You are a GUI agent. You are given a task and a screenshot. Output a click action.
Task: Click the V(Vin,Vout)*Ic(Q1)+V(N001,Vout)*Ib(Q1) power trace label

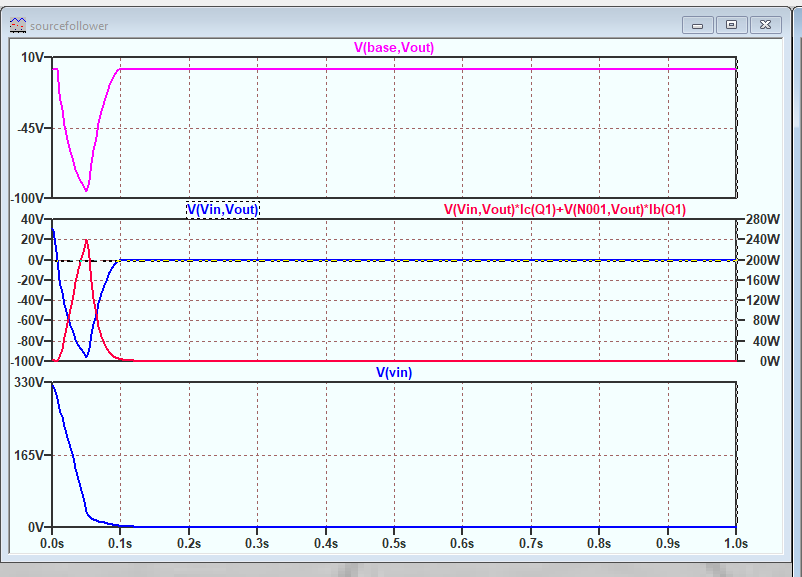tap(565, 210)
